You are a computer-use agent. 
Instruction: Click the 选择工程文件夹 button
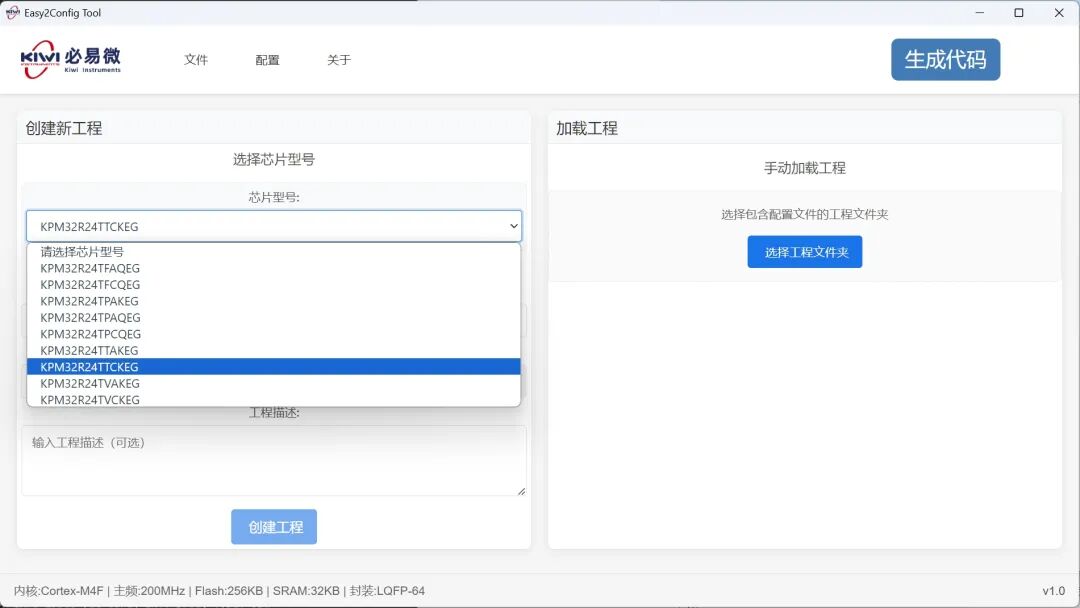click(804, 252)
